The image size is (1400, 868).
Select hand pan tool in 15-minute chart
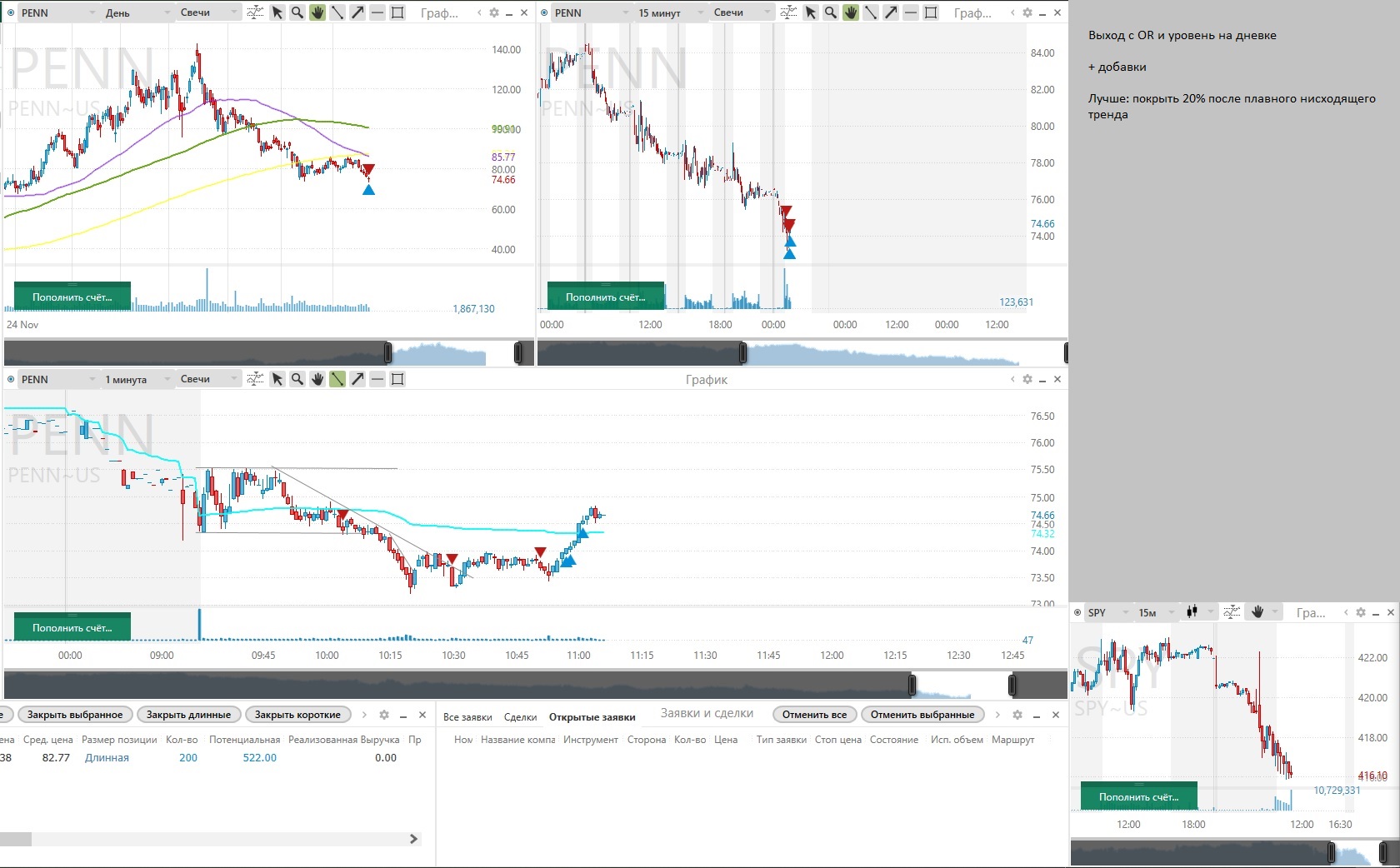(851, 12)
